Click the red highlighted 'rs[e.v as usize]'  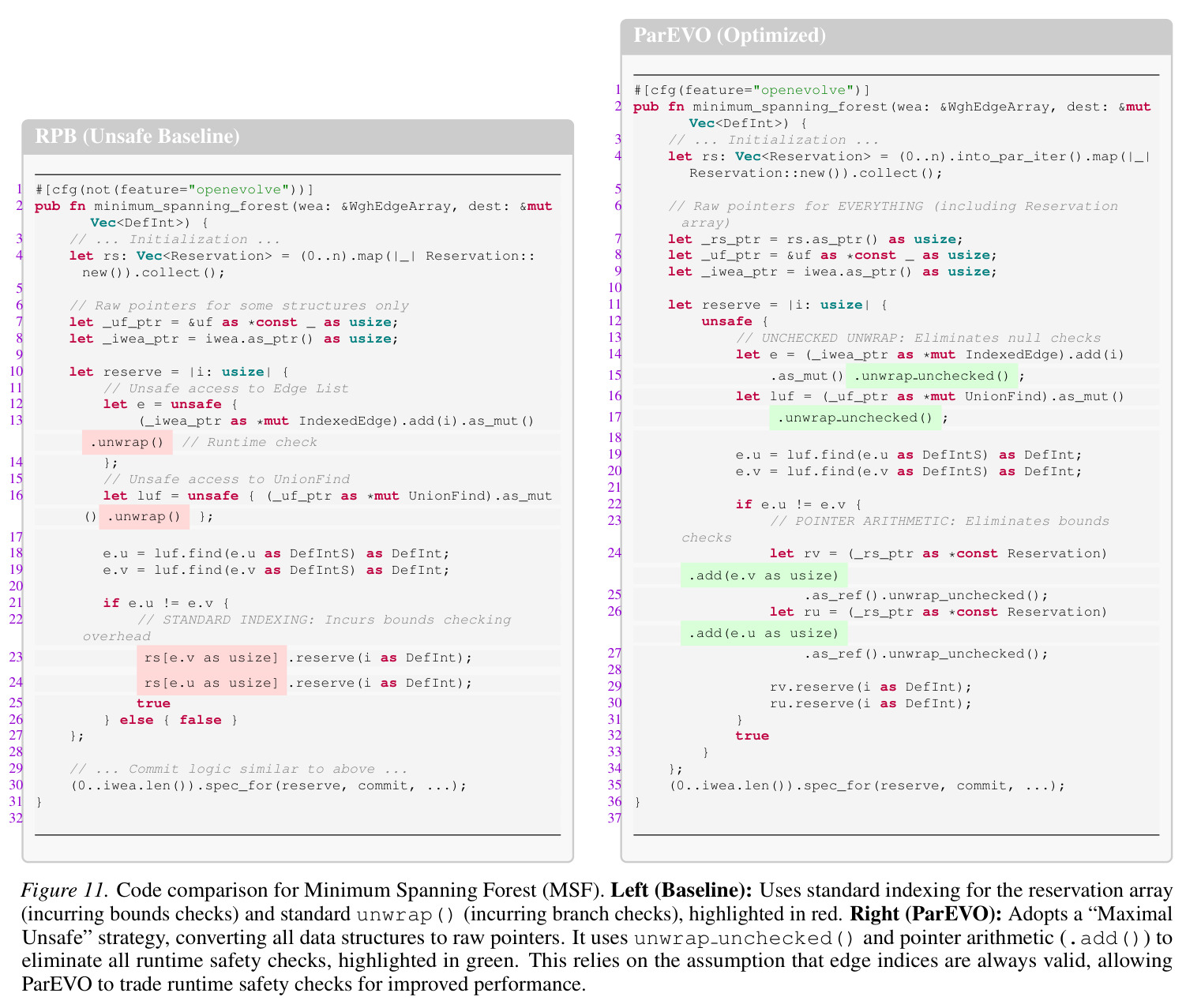[212, 658]
